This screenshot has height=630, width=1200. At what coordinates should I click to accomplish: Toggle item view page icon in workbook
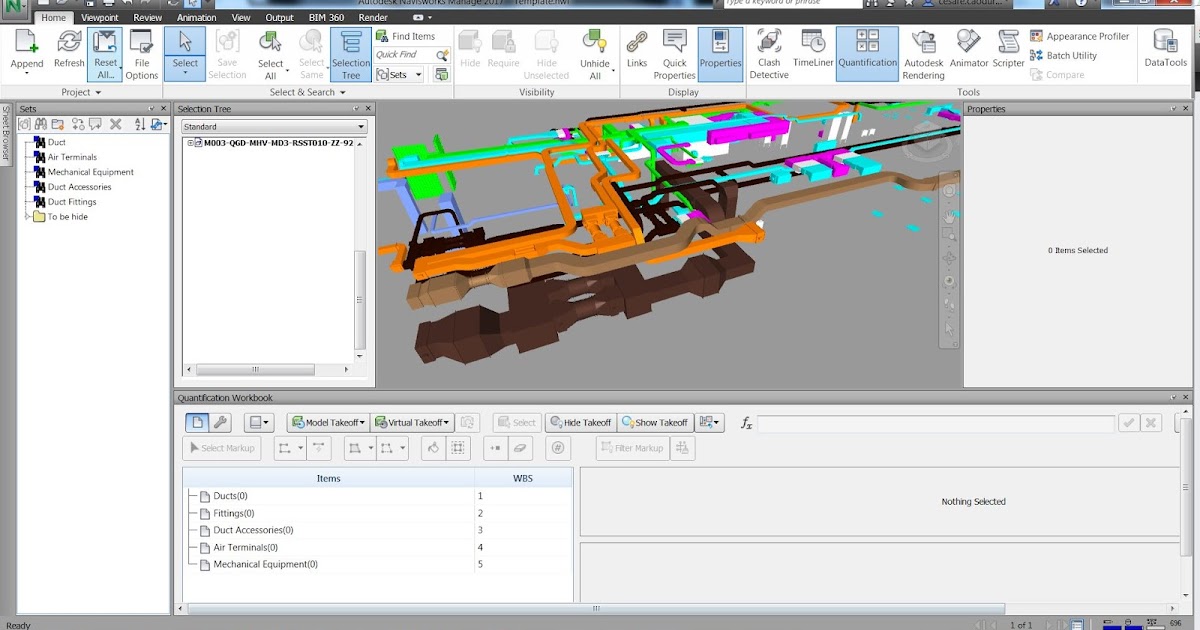click(x=197, y=423)
